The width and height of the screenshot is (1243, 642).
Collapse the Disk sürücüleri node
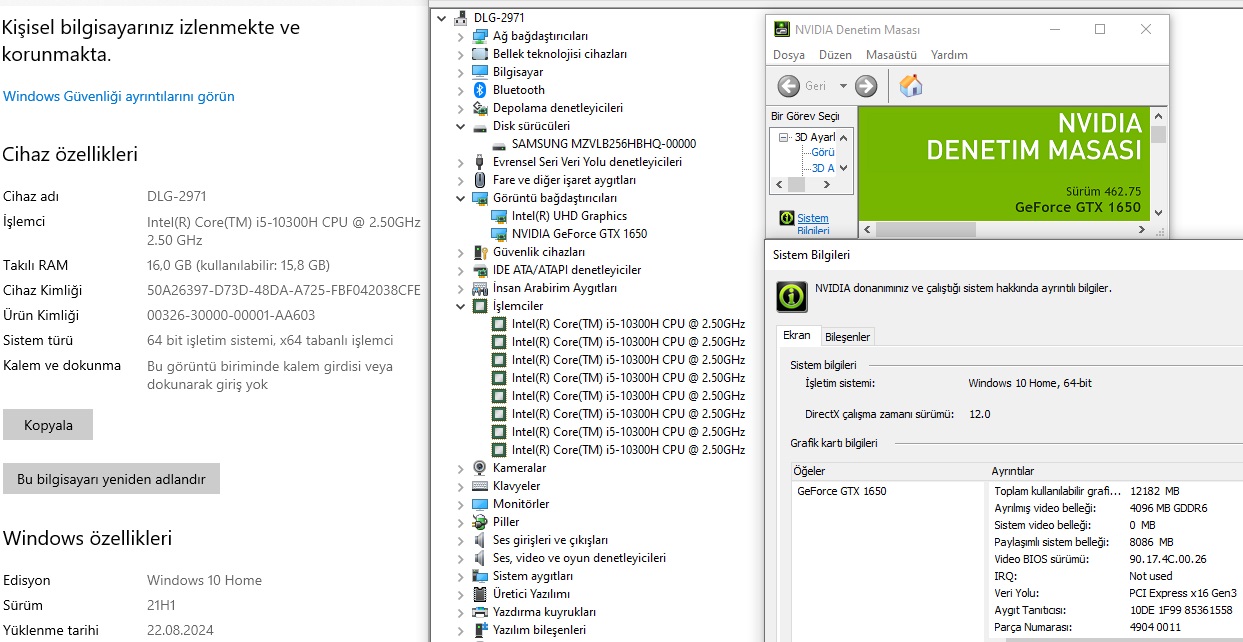[x=460, y=126]
